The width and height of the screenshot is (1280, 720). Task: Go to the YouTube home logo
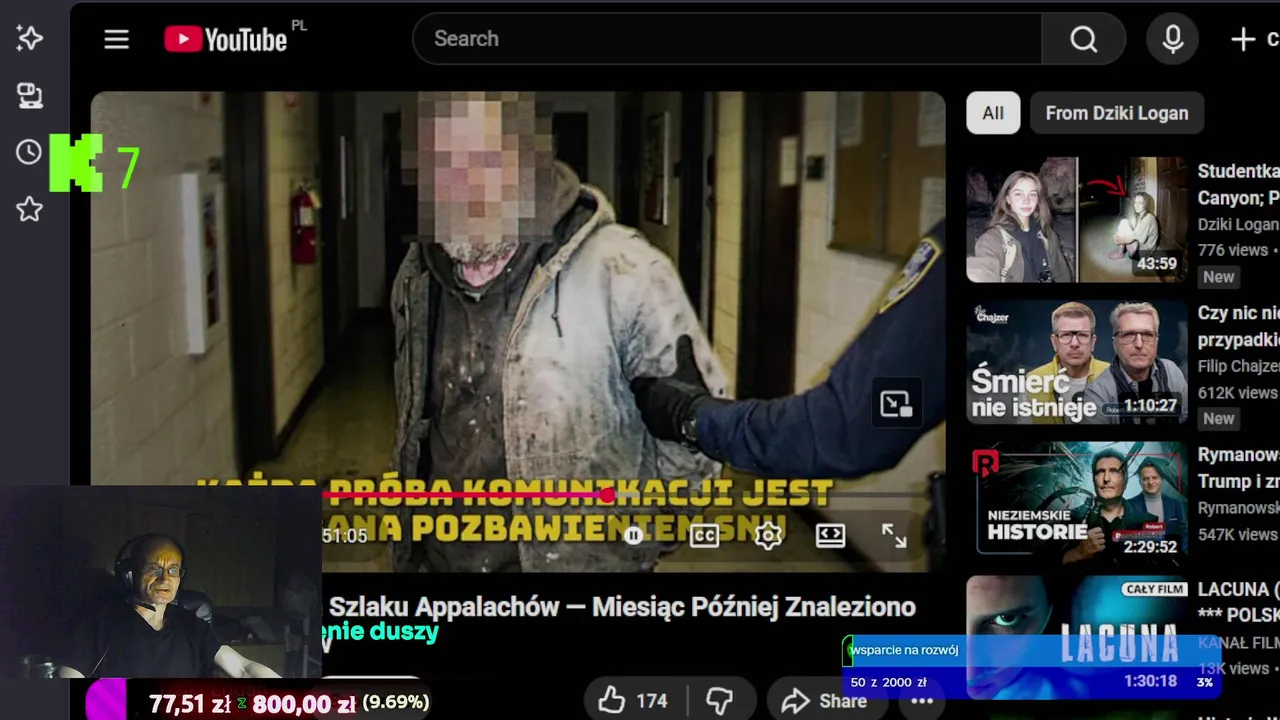point(226,39)
